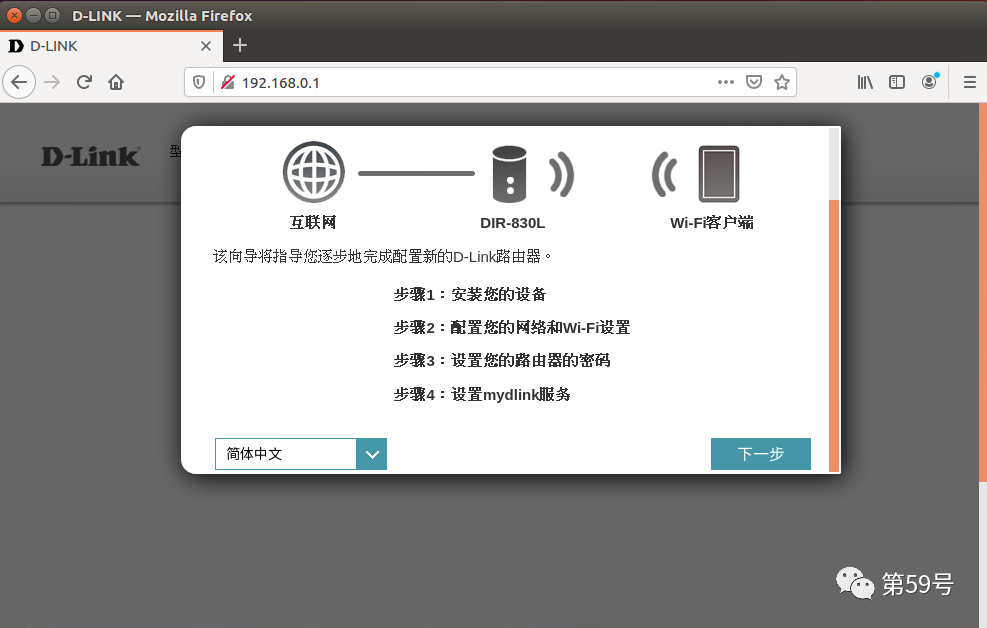Click the Save to Pocket icon

coord(753,82)
